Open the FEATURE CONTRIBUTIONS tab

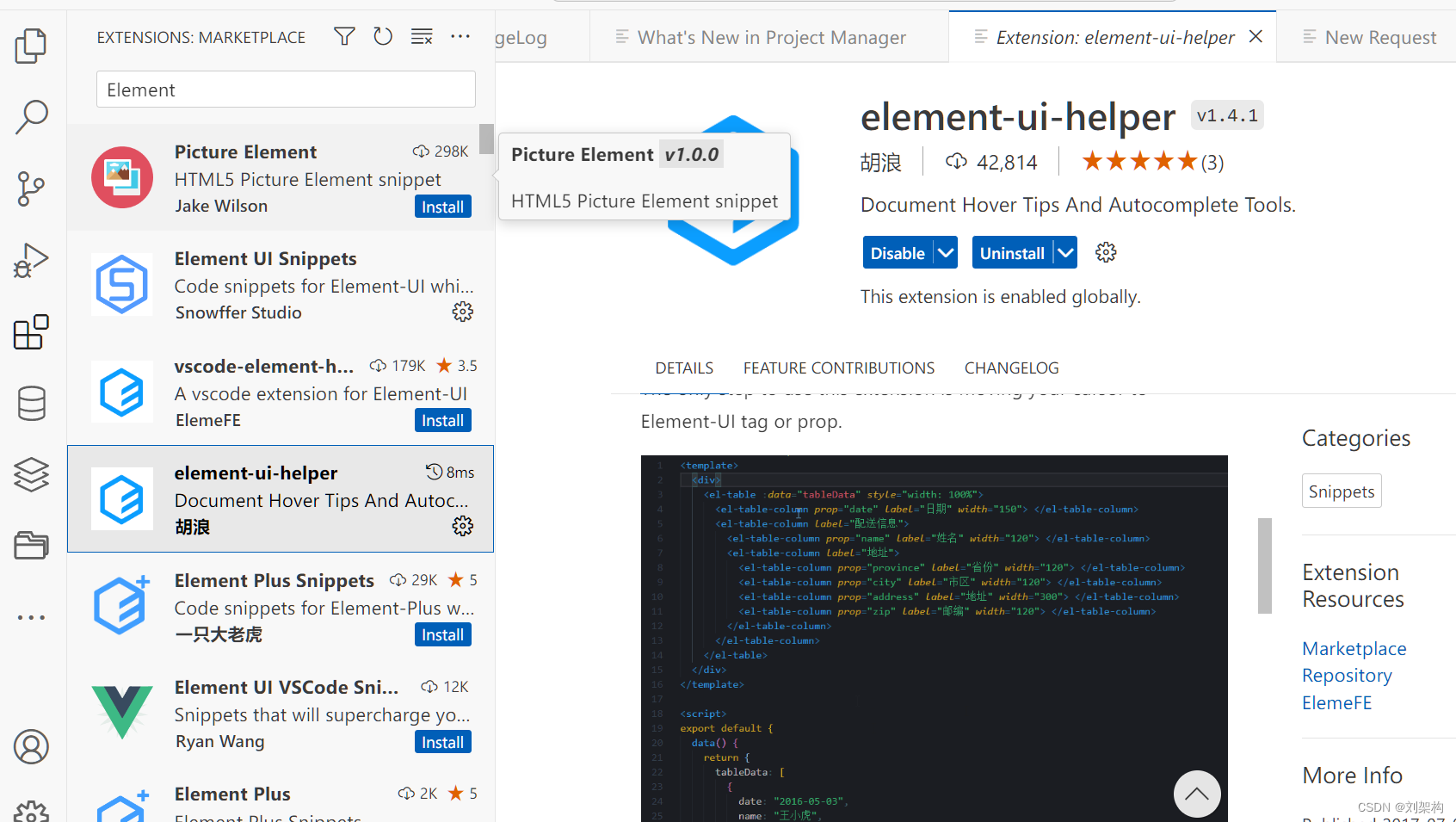(x=839, y=368)
